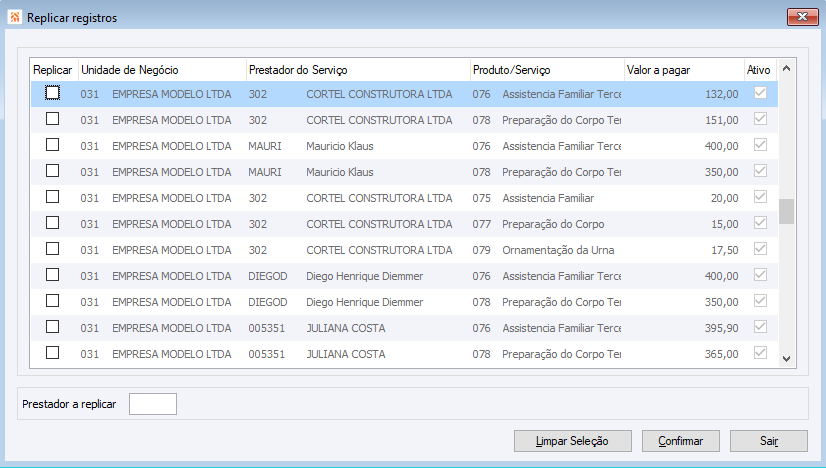The width and height of the screenshot is (826, 468).
Task: Sort by Unidade de Negócio column header
Action: click(x=162, y=70)
